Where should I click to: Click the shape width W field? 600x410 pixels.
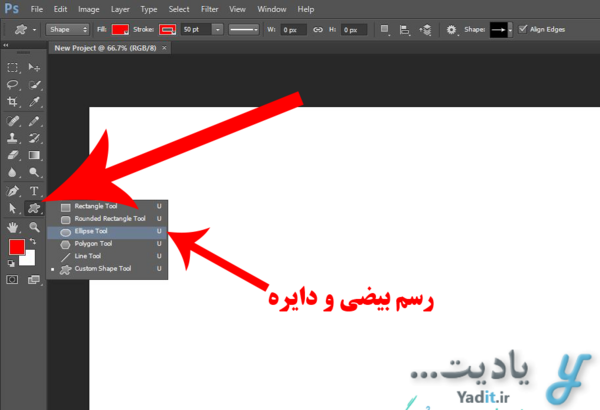coord(293,29)
